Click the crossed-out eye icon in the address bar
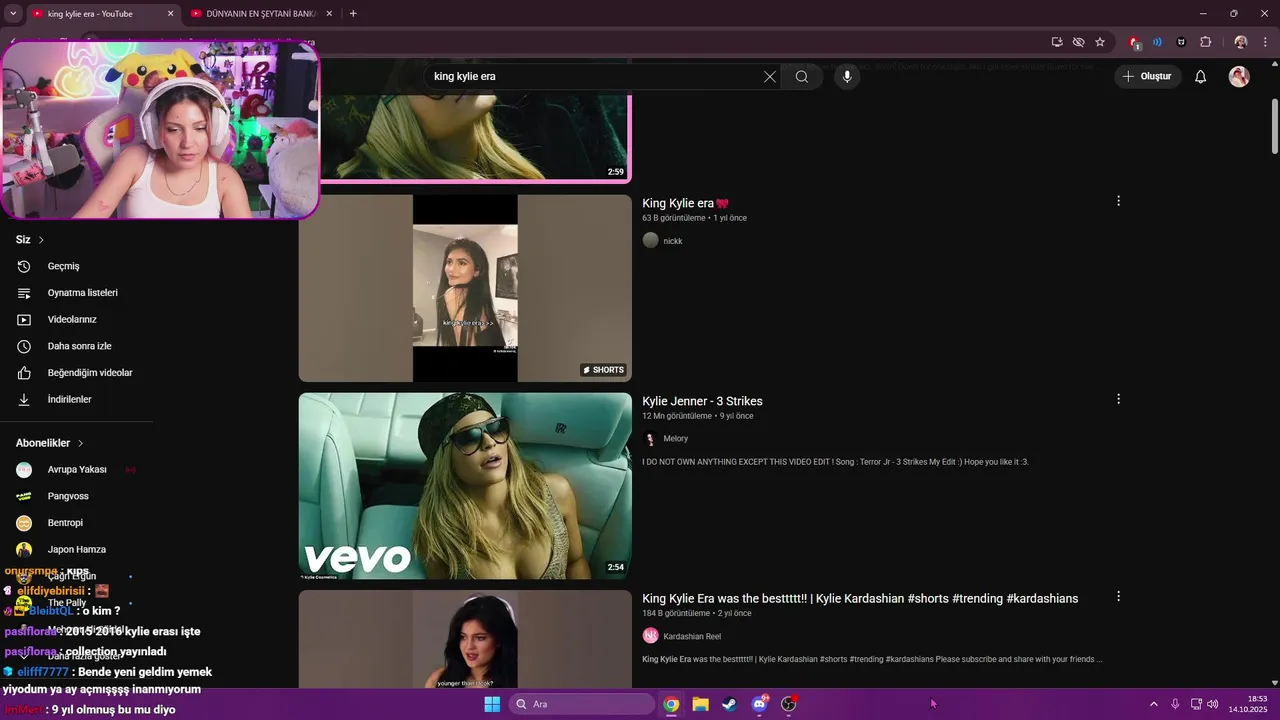Image resolution: width=1280 pixels, height=720 pixels. point(1078,42)
